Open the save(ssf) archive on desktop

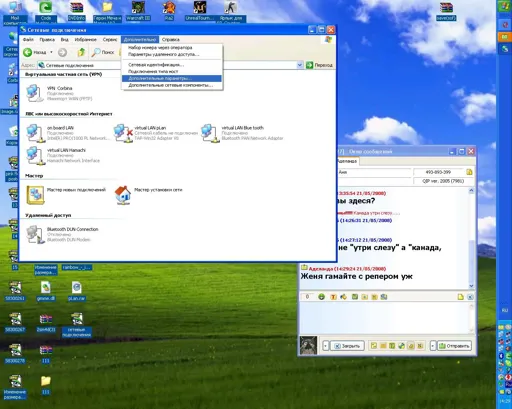[446, 11]
